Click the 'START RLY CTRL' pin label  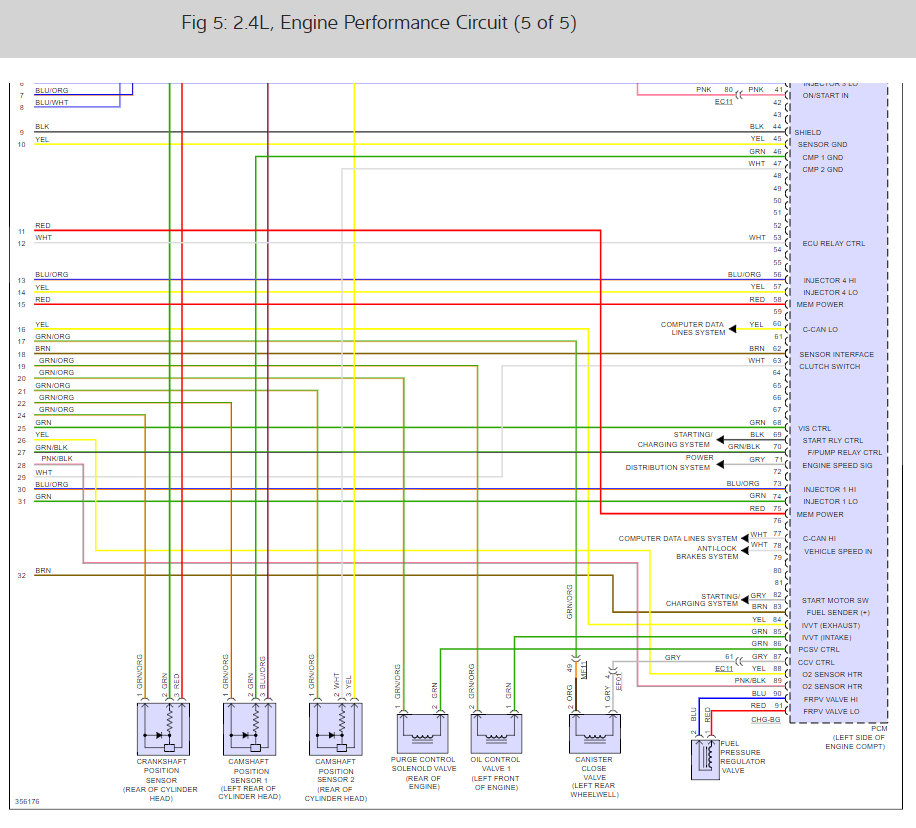[x=832, y=441]
